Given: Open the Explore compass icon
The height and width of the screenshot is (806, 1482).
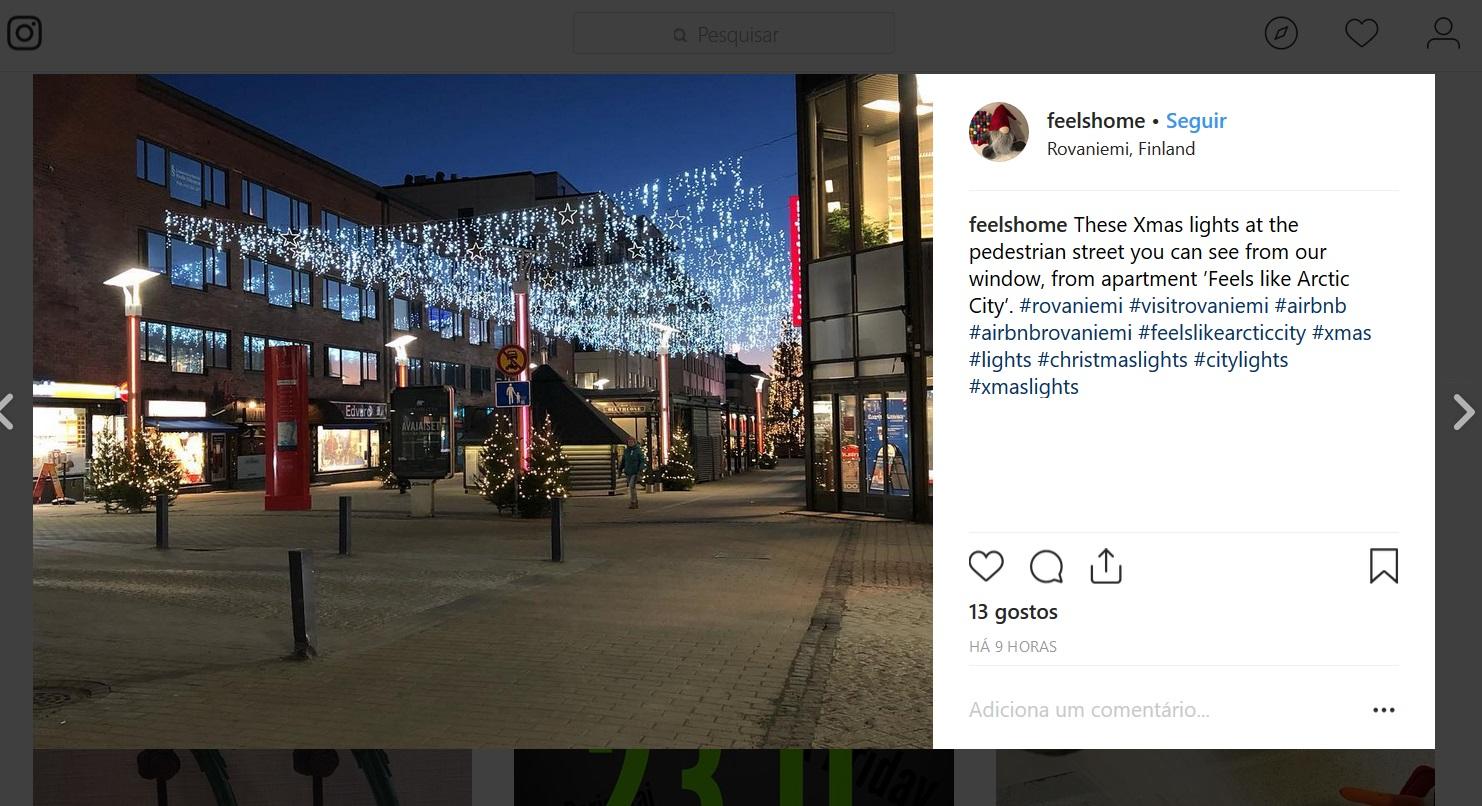Looking at the screenshot, I should (x=1281, y=33).
